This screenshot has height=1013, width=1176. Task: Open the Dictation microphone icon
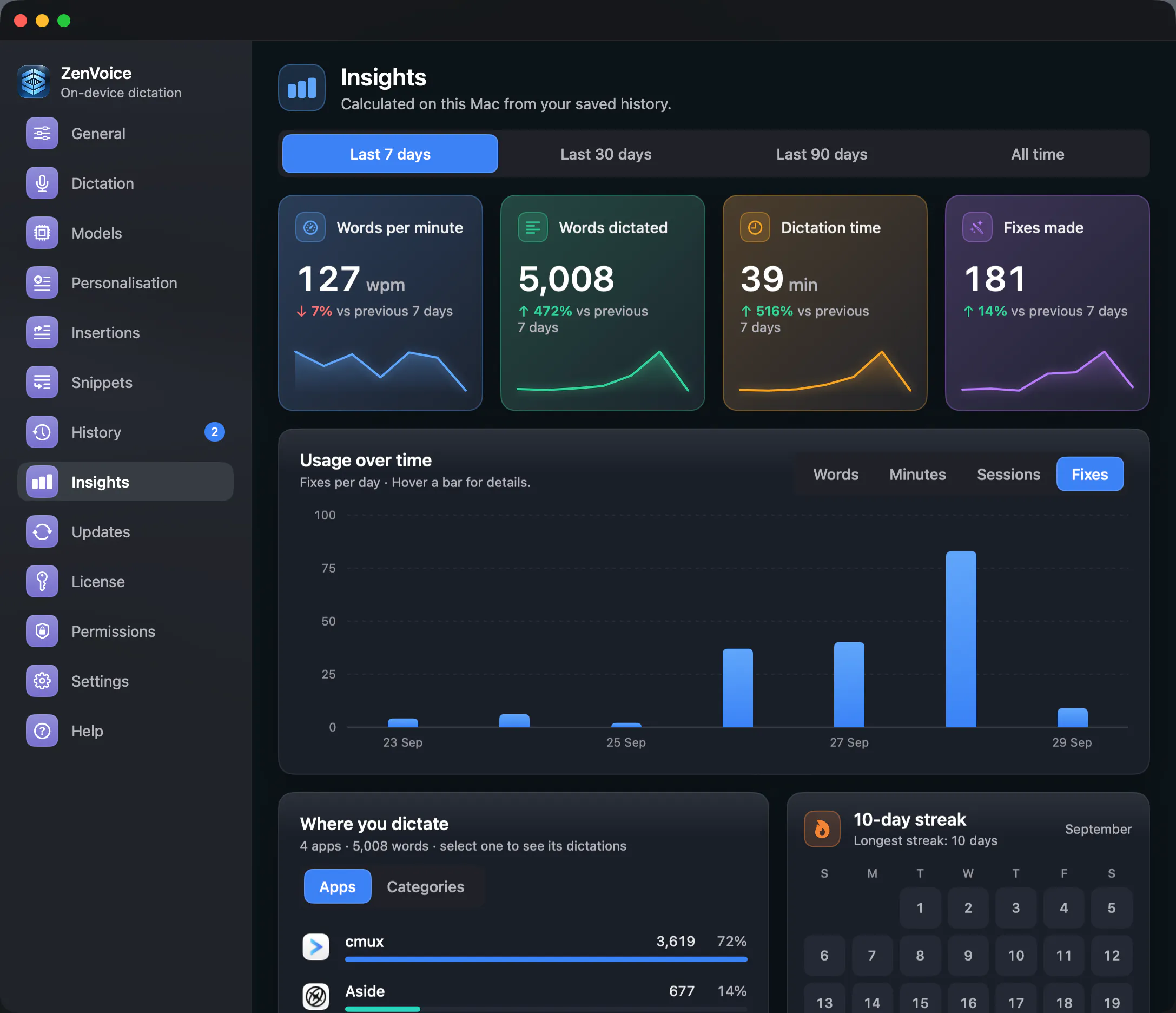42,183
